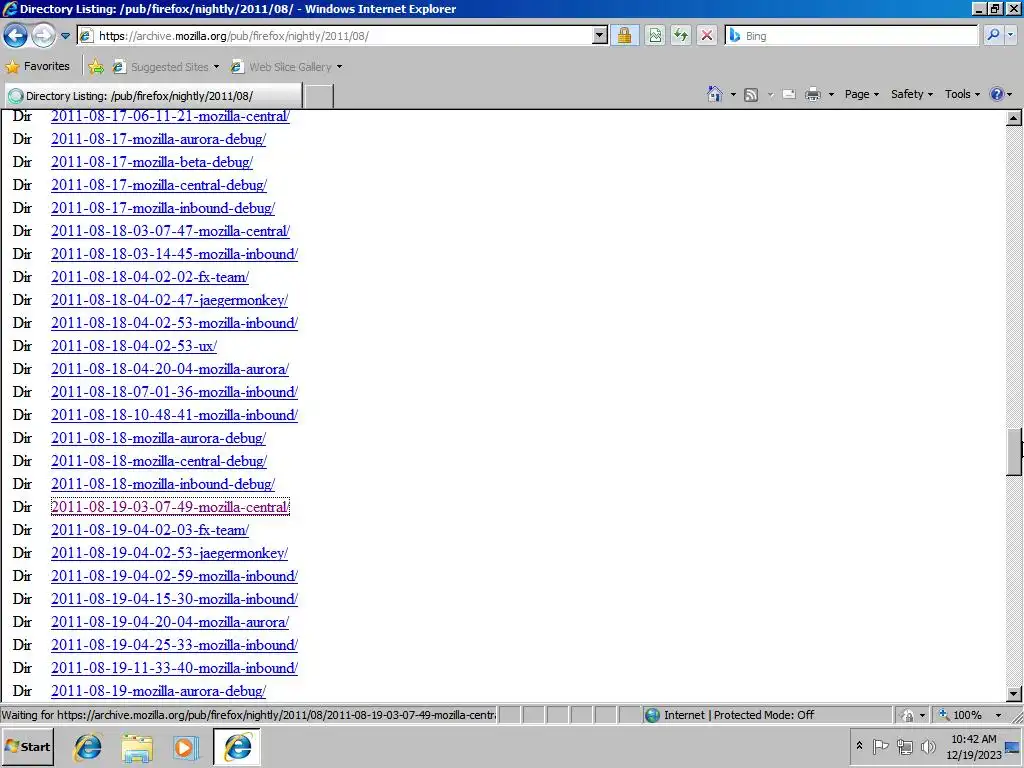Screen dimensions: 1024x768
Task: Click the volume speaker tray icon
Action: pyautogui.click(x=927, y=746)
